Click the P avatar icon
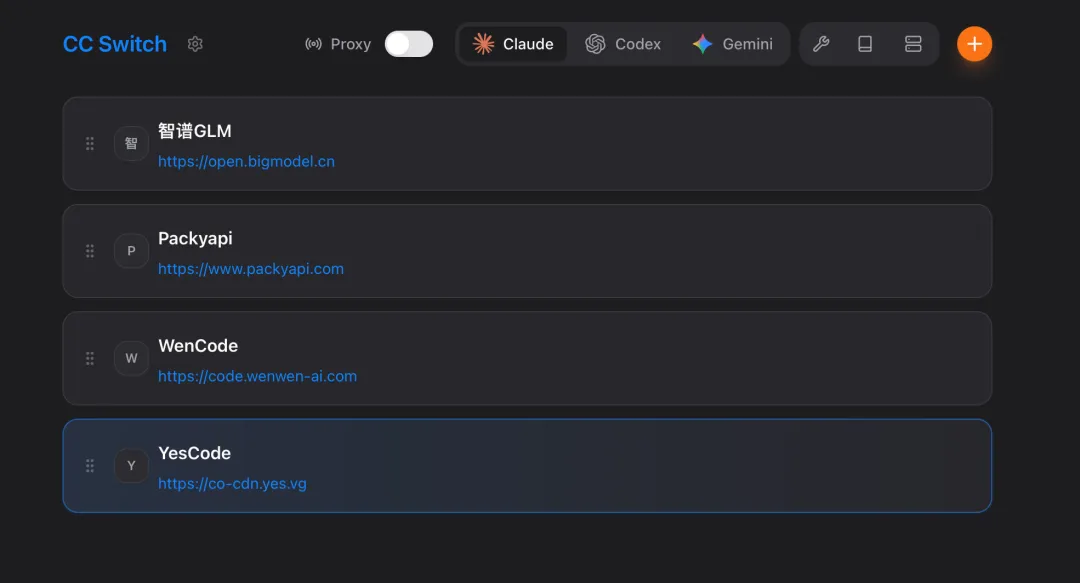The image size is (1080, 583). (x=131, y=251)
